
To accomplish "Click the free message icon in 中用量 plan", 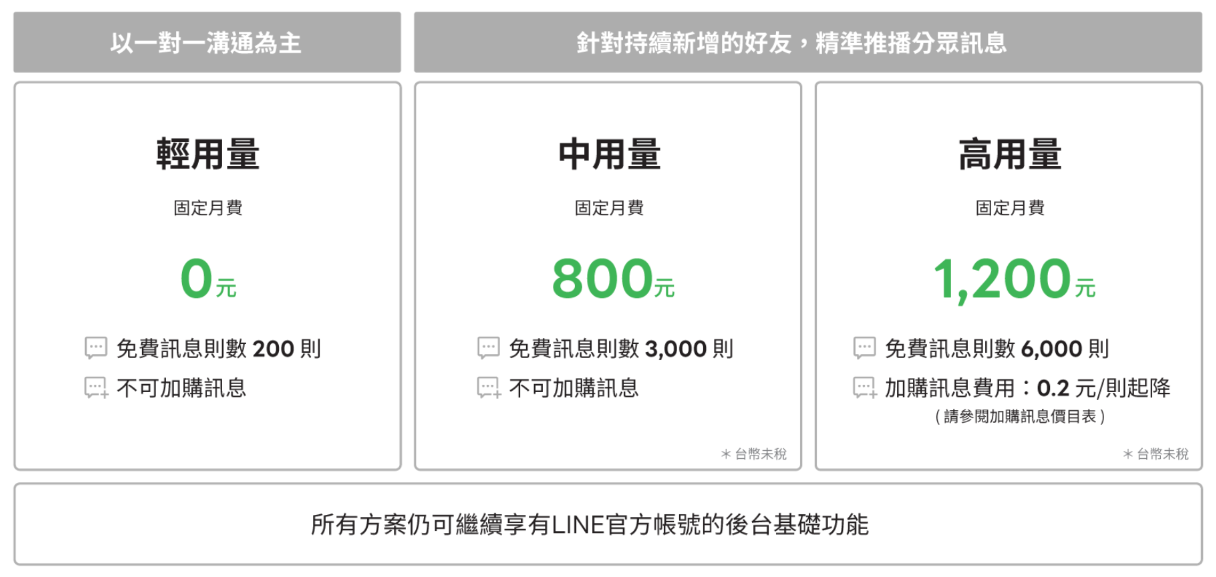I will tap(488, 349).
